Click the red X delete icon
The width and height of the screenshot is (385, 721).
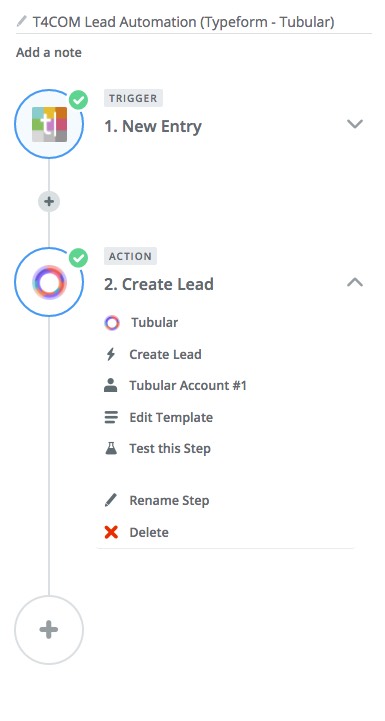click(x=111, y=532)
